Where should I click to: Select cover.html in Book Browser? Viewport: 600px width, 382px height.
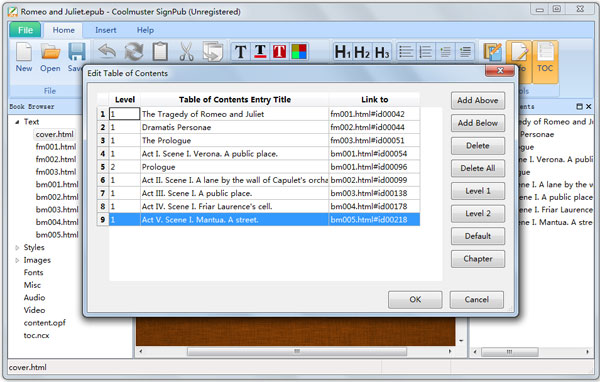pos(54,134)
